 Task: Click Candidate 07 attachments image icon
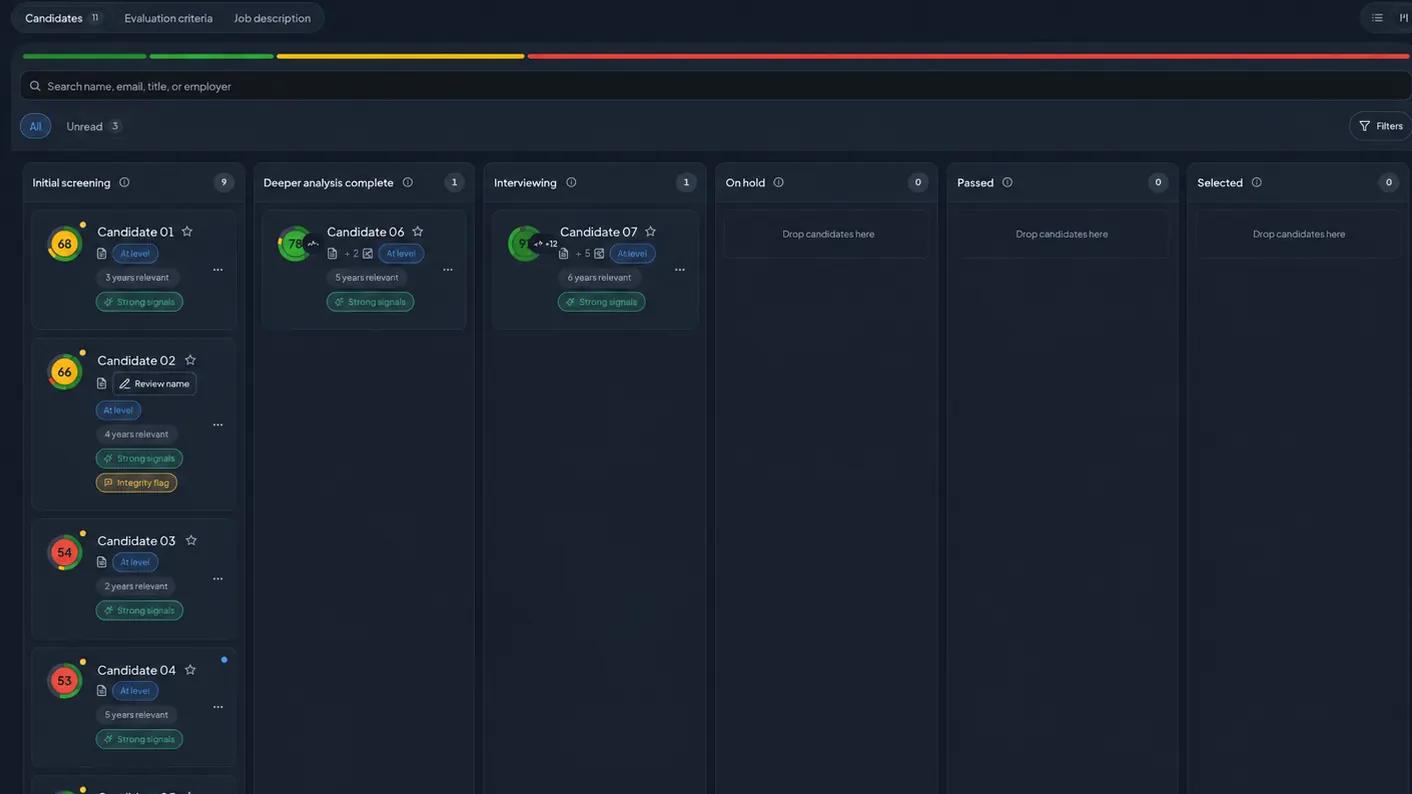[599, 253]
